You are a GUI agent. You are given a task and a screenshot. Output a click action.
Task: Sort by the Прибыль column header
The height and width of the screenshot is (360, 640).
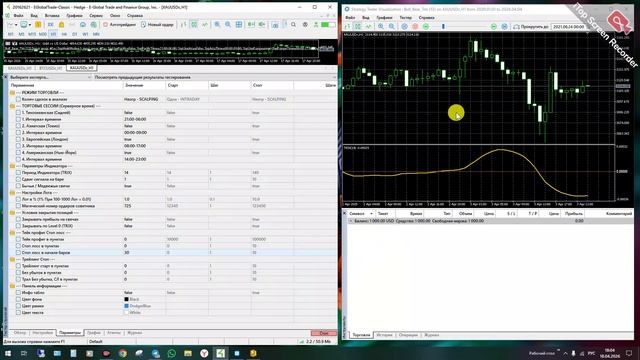tap(574, 213)
